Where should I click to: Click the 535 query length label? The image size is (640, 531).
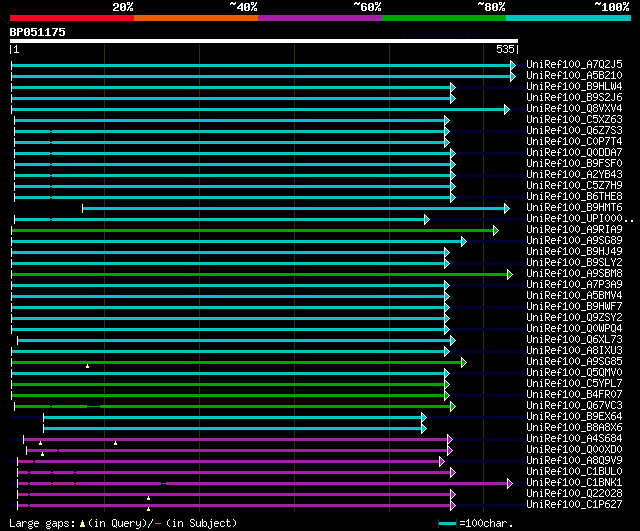(505, 49)
